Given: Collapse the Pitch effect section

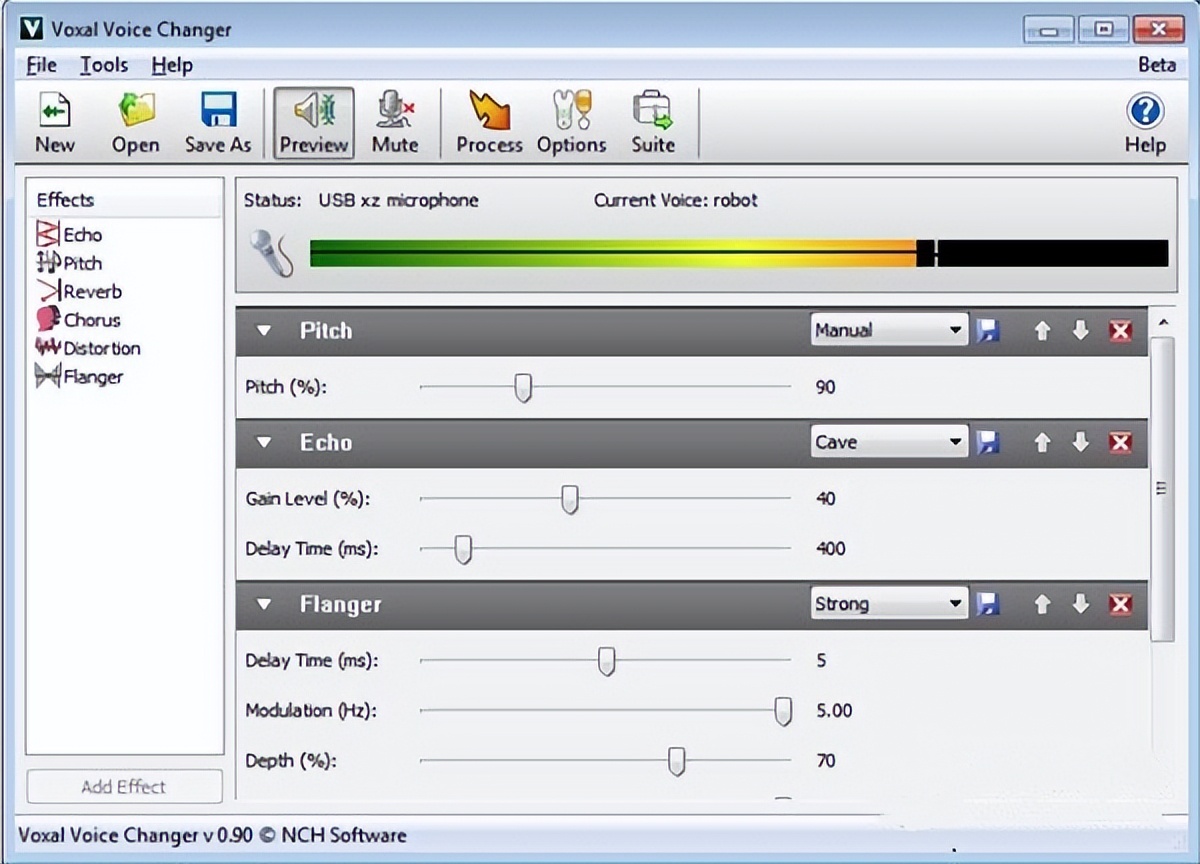Looking at the screenshot, I should click(264, 330).
